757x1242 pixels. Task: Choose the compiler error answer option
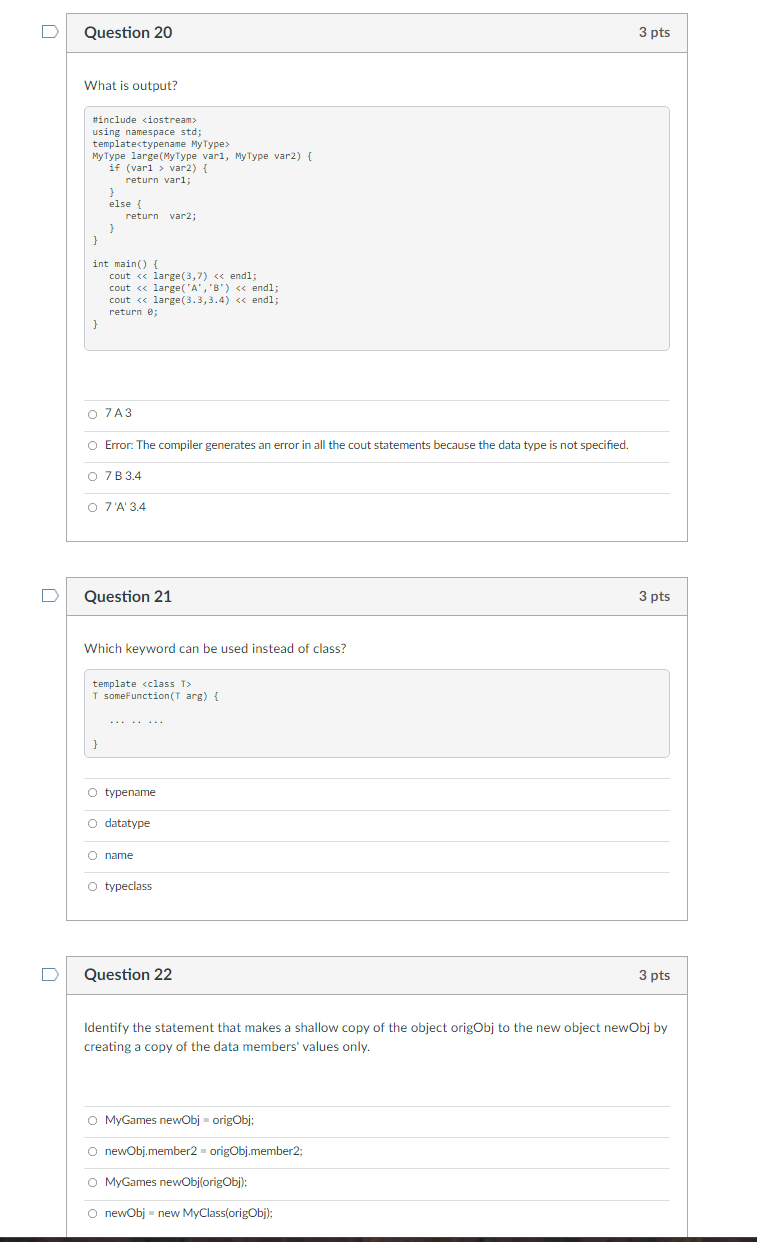click(x=92, y=444)
